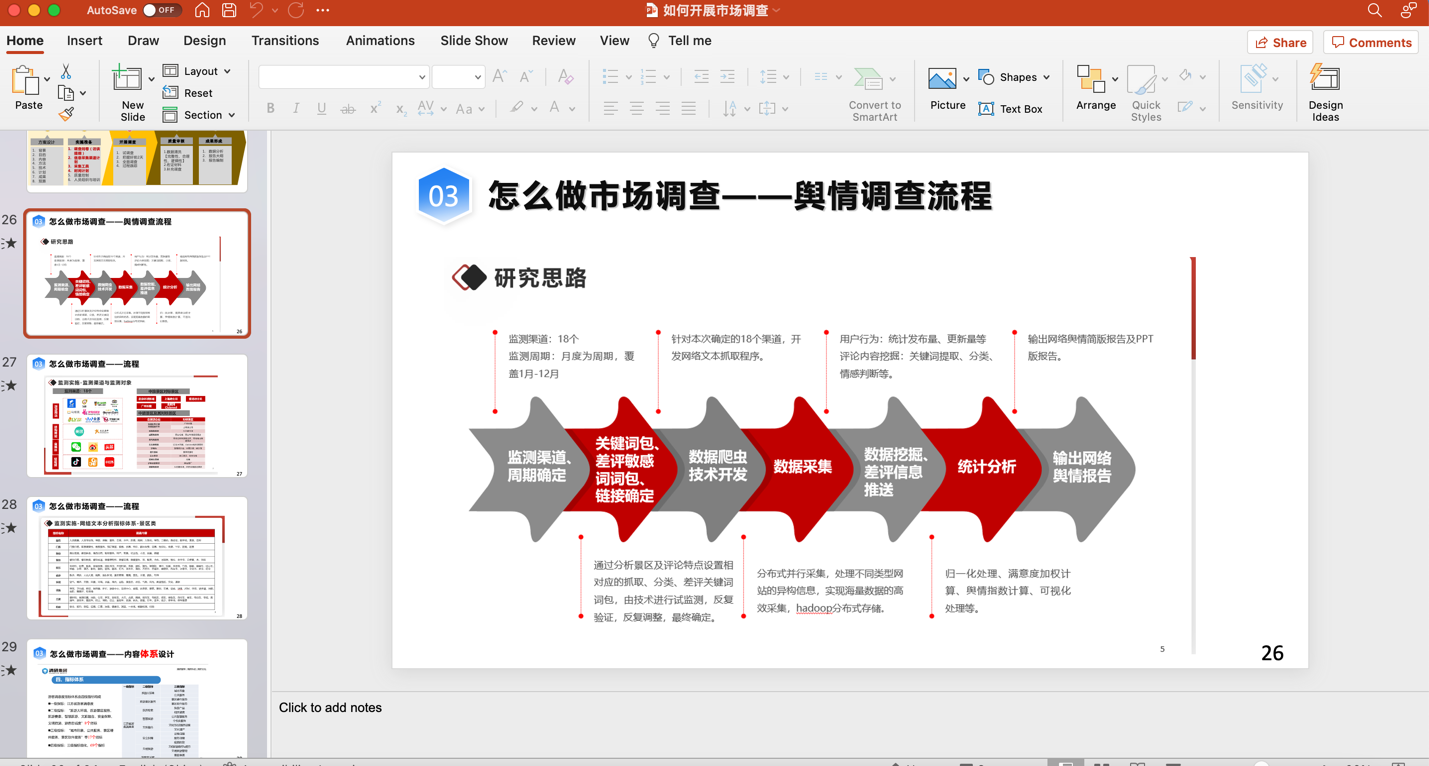Open the Slide Show tab
Image resolution: width=1429 pixels, height=766 pixels.
coord(474,41)
